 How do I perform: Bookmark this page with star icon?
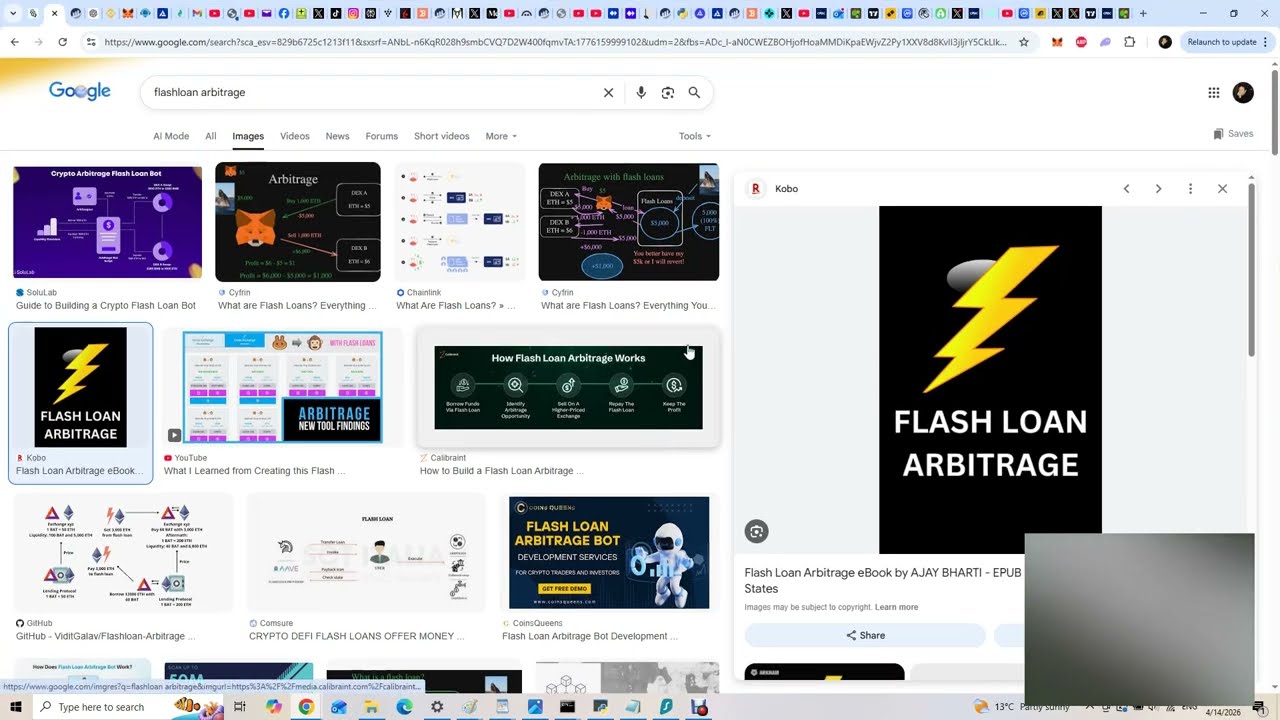1023,42
